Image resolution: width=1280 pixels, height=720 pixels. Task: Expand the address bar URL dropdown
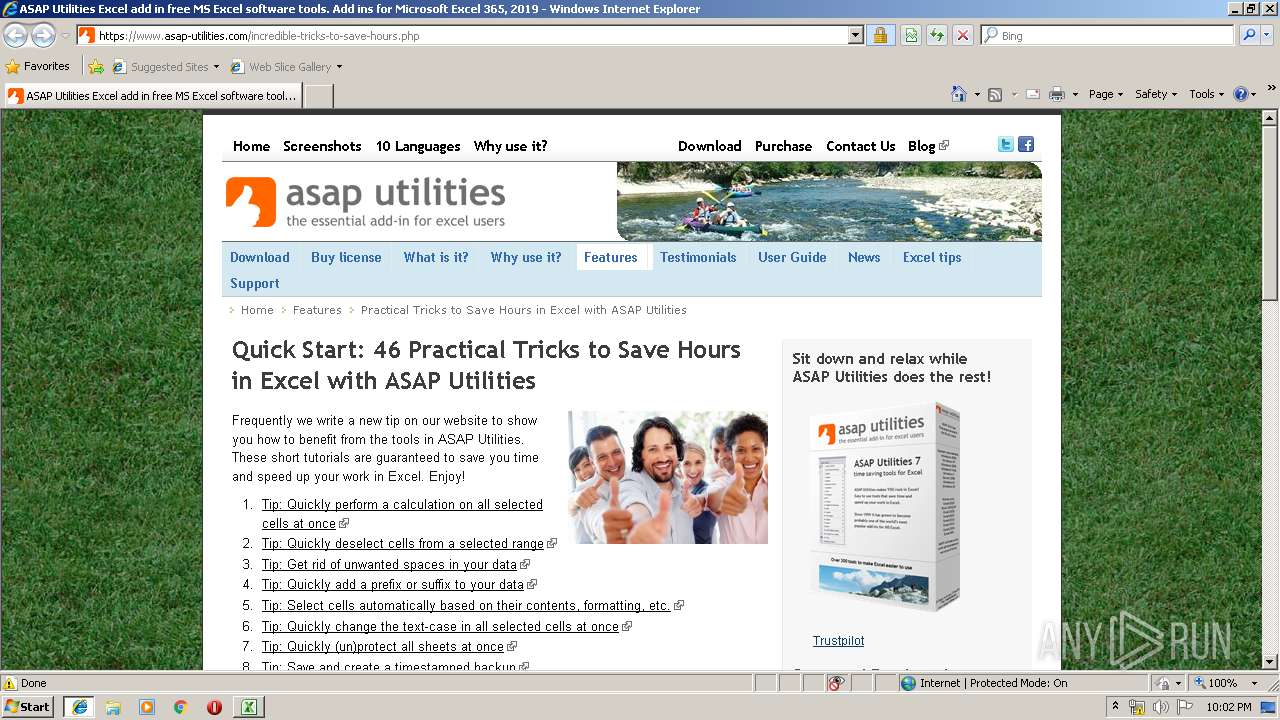tap(855, 35)
